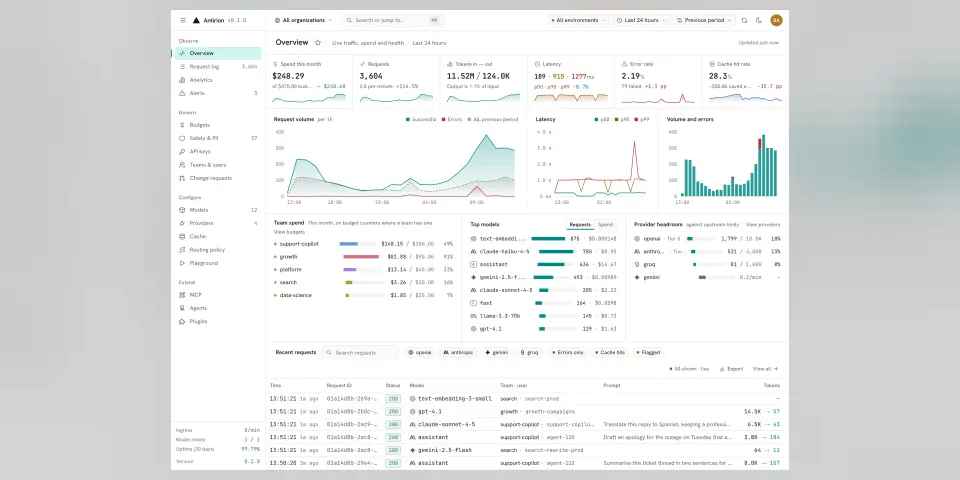
Task: Click the Export button for recent requests
Action: (x=731, y=369)
